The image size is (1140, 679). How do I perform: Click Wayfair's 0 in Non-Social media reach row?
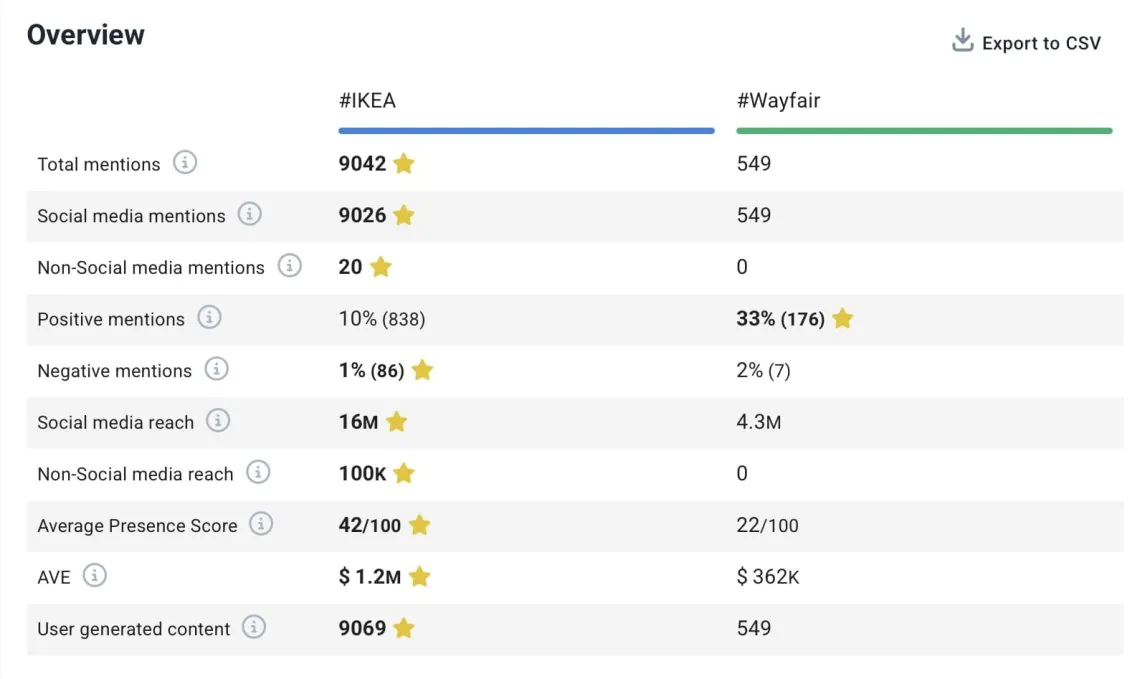[x=742, y=473]
